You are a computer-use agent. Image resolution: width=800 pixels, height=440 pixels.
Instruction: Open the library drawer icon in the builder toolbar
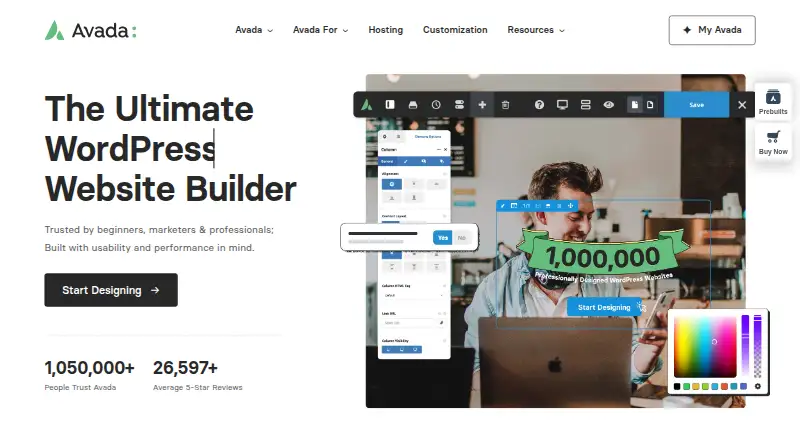[x=413, y=105]
